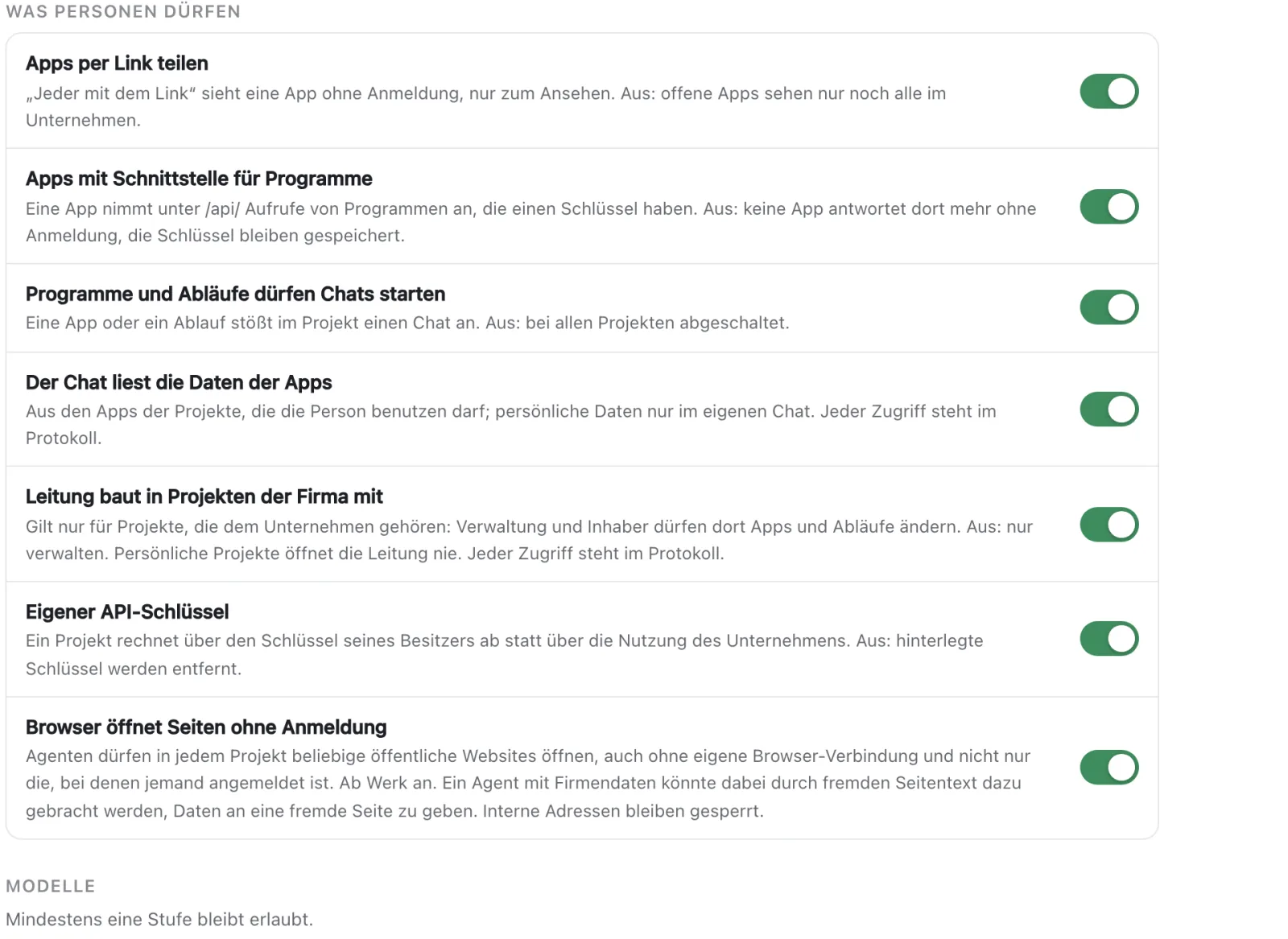Click Browser öffnet Seiten ohne Anmeldung heading
The image size is (1288, 939).
point(206,727)
